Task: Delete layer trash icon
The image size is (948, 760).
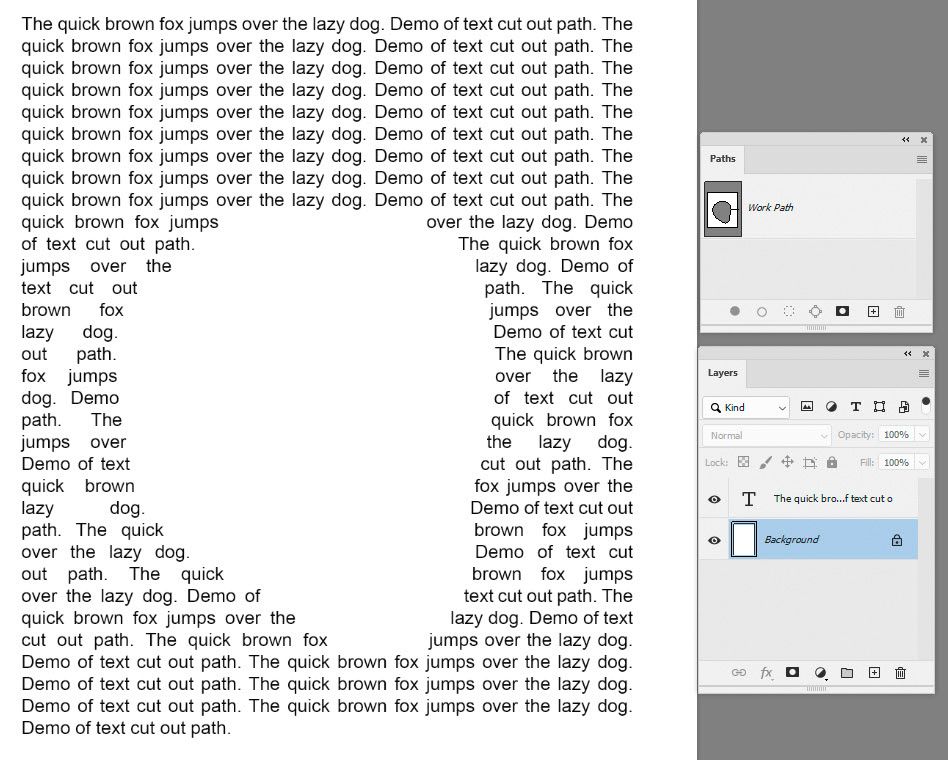Action: pos(900,672)
